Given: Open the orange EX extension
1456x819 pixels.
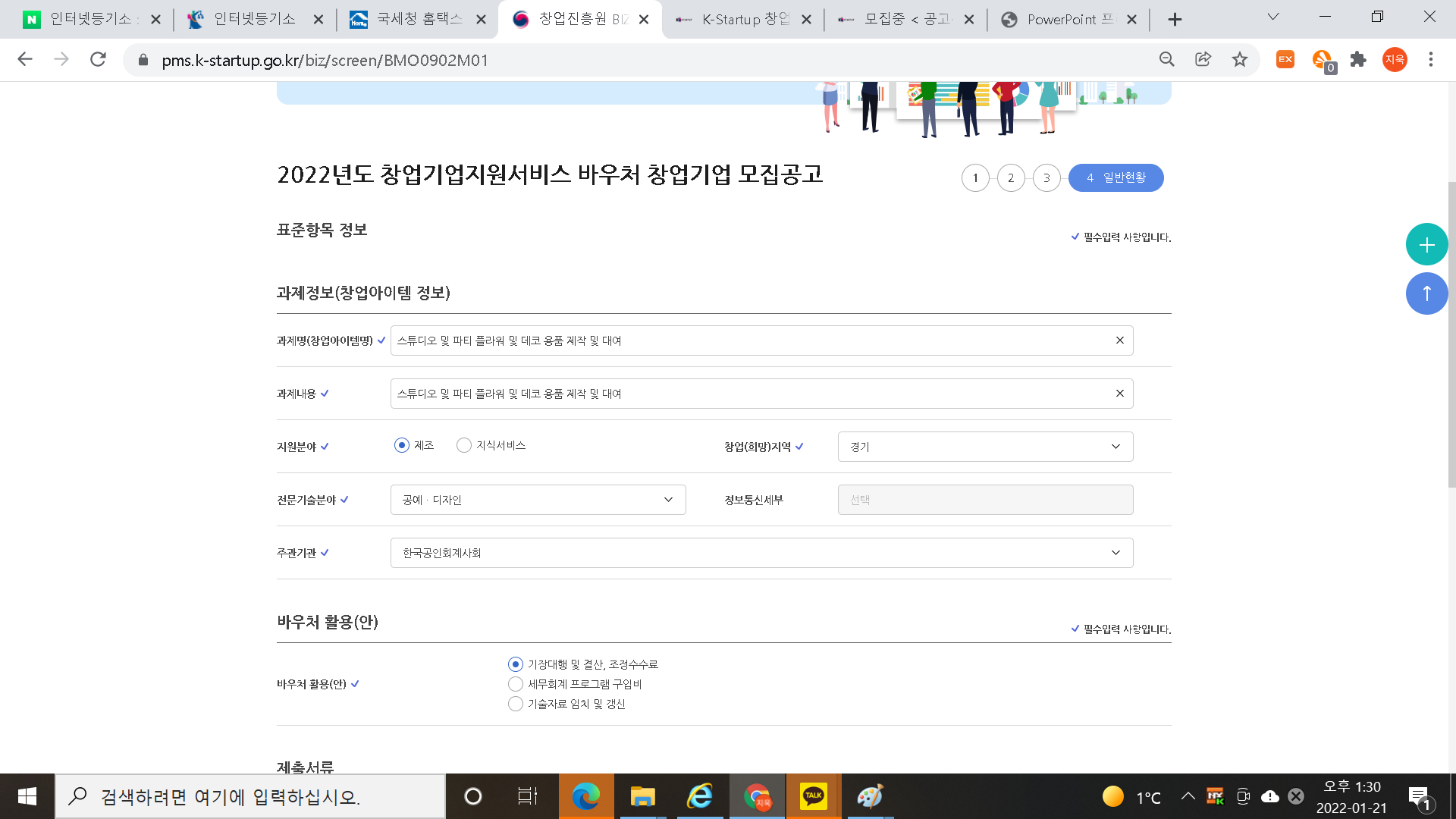Looking at the screenshot, I should point(1285,59).
